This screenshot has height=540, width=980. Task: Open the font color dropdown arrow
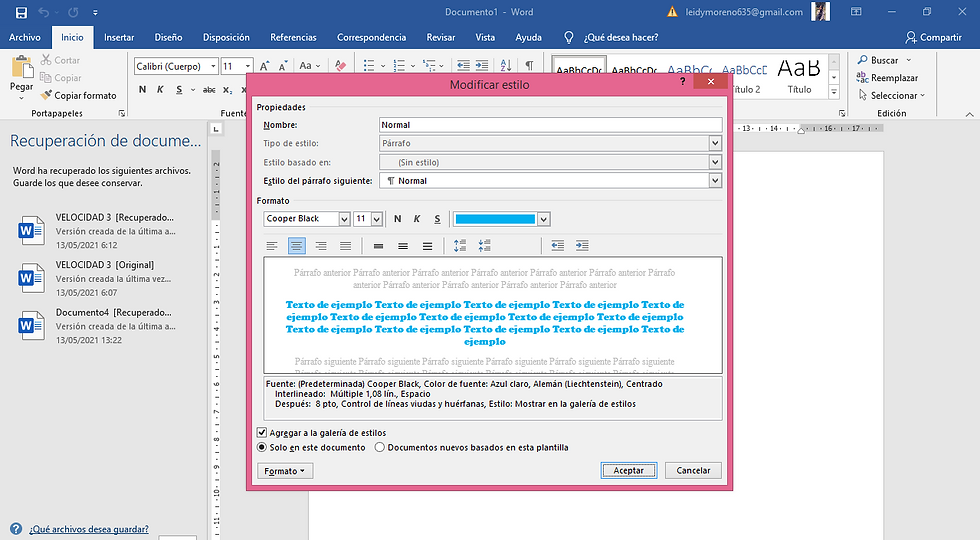click(543, 219)
